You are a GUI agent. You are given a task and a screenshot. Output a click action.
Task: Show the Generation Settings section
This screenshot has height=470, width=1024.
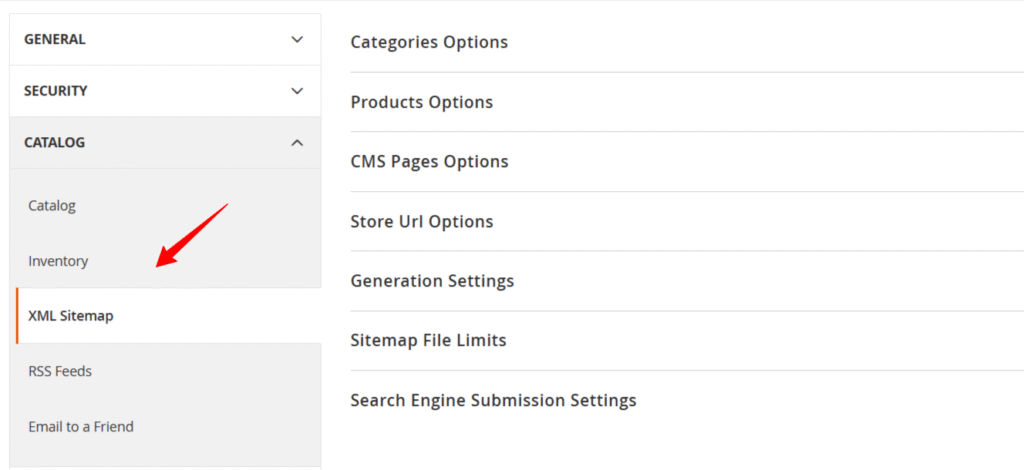click(432, 281)
